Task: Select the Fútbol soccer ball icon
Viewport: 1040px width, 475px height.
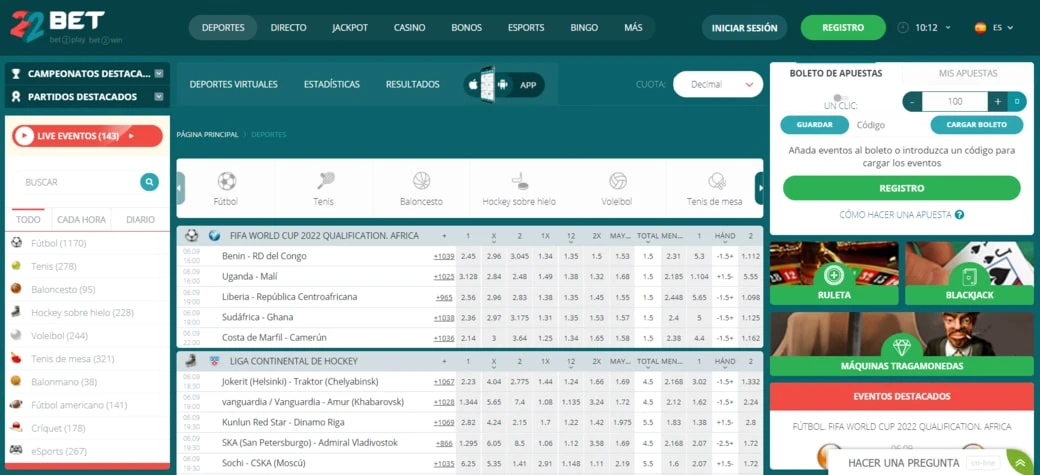Action: tap(226, 181)
